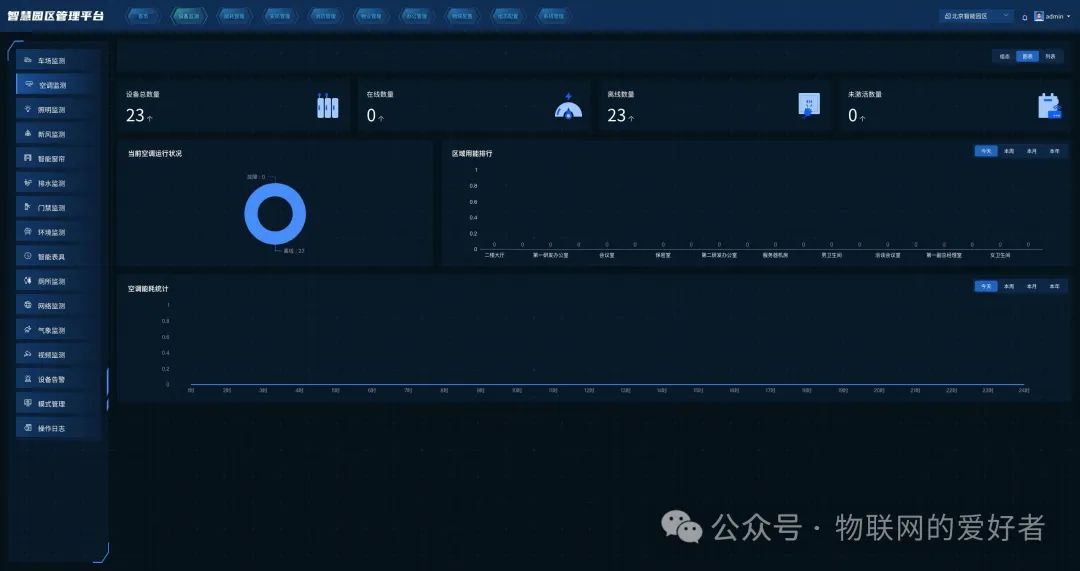Image resolution: width=1080 pixels, height=571 pixels.
Task: Click 今天 in 空调能耗统计 panel
Action: [986, 286]
